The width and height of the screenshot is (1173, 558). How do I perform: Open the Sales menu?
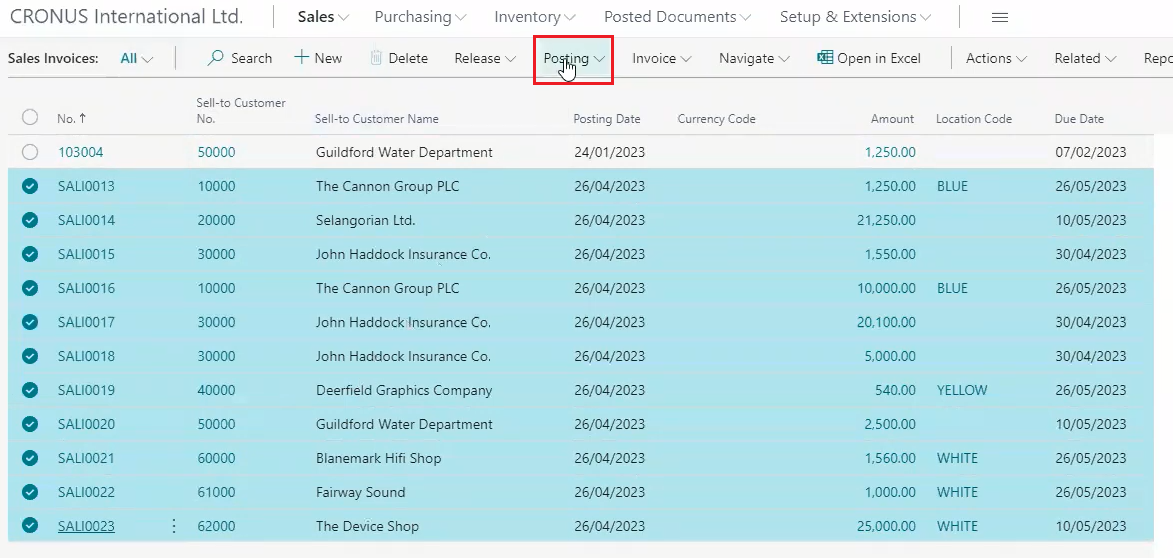click(x=323, y=16)
